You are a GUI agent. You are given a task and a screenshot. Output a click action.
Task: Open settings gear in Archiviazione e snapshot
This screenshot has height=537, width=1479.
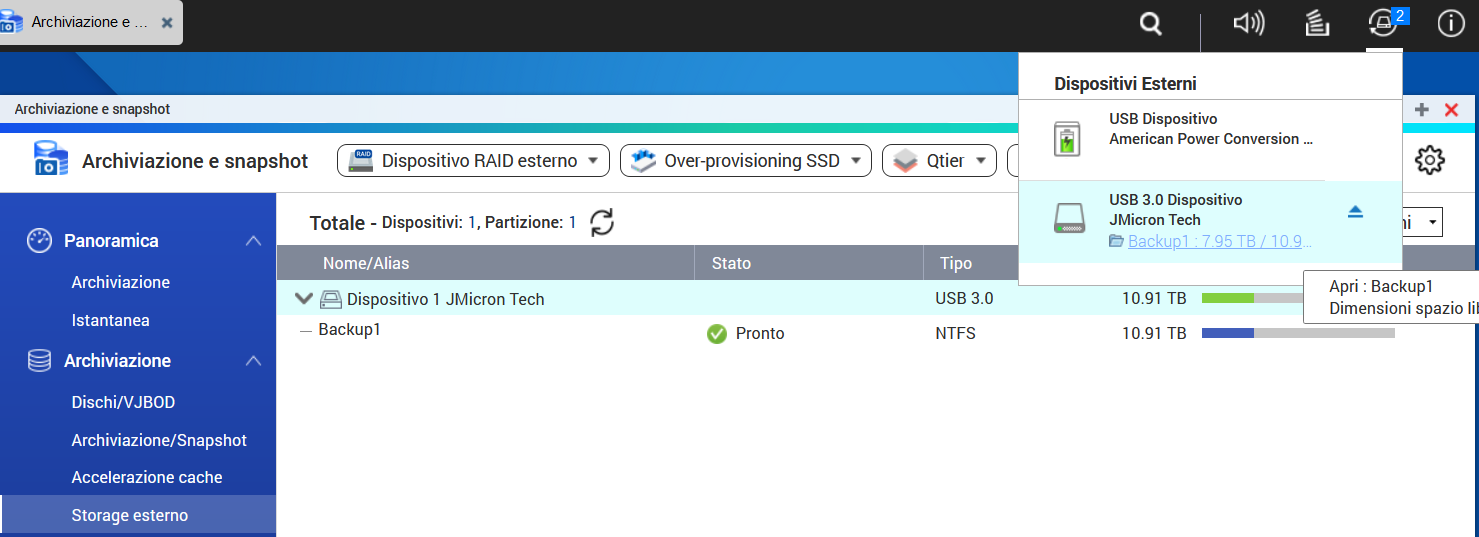(1430, 159)
